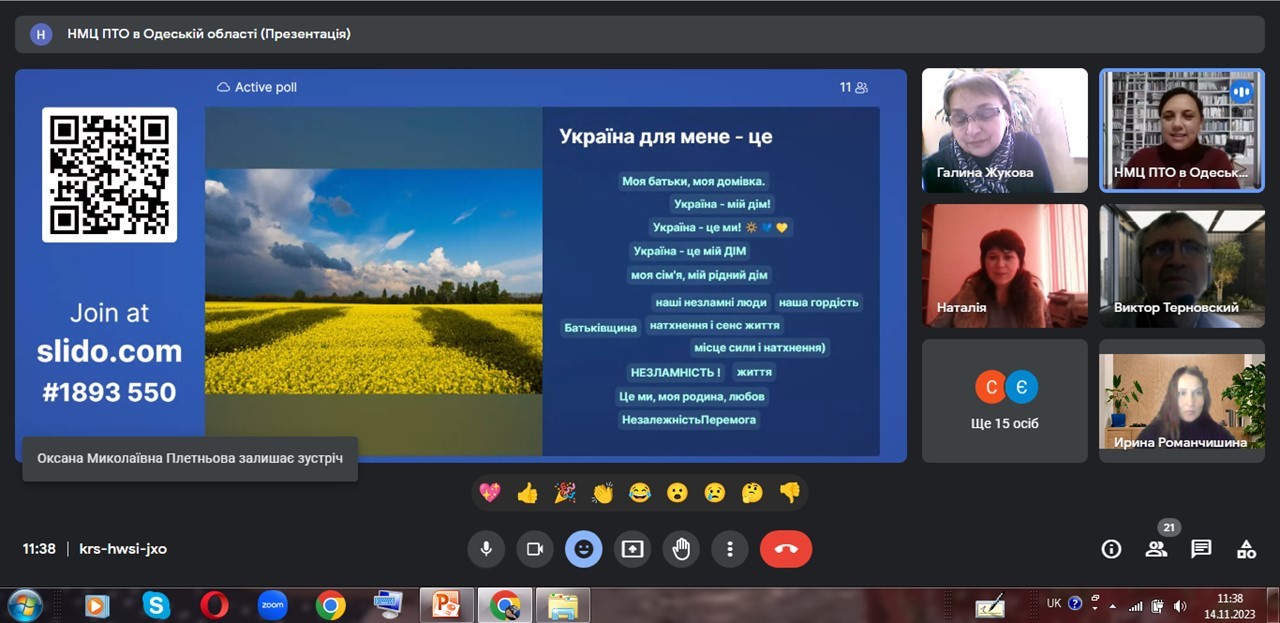Leave the call with red button
1280x623 pixels.
pos(785,549)
